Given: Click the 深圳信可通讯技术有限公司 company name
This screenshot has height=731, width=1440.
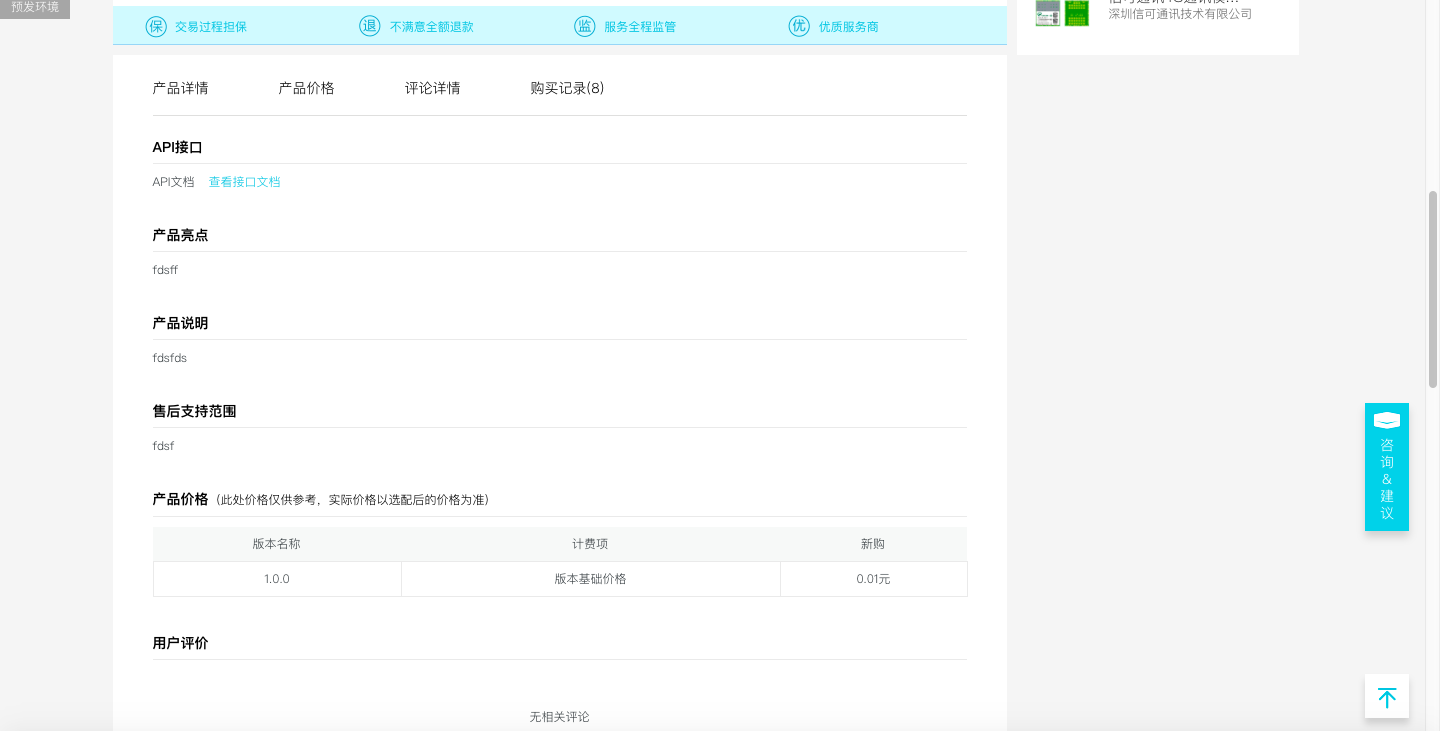Looking at the screenshot, I should coord(1180,14).
